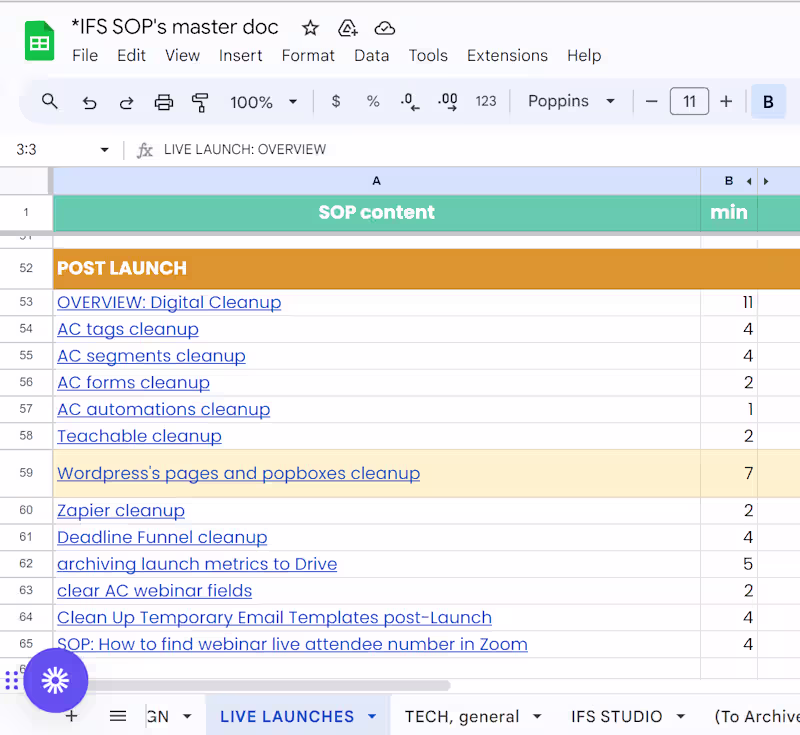
Task: Click the add to Drive shortcut icon
Action: click(x=347, y=28)
